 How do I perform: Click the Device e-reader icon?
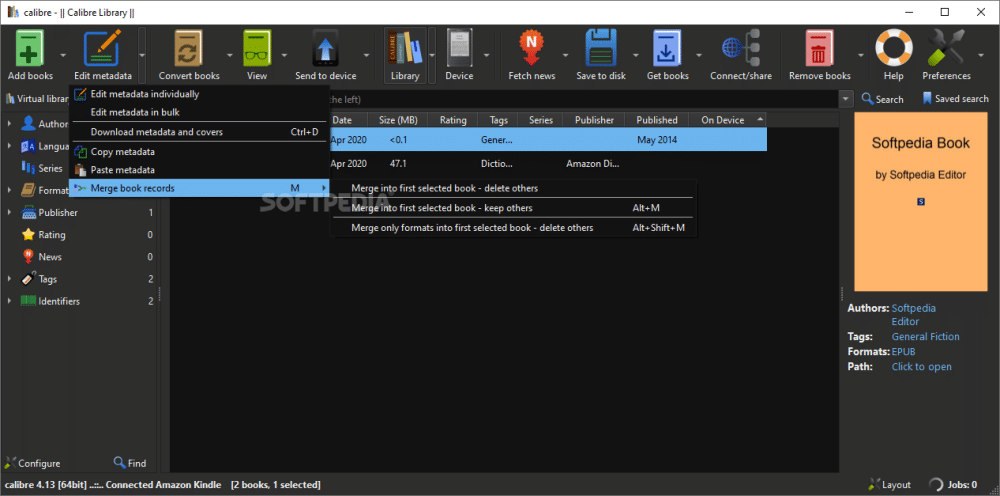(459, 48)
